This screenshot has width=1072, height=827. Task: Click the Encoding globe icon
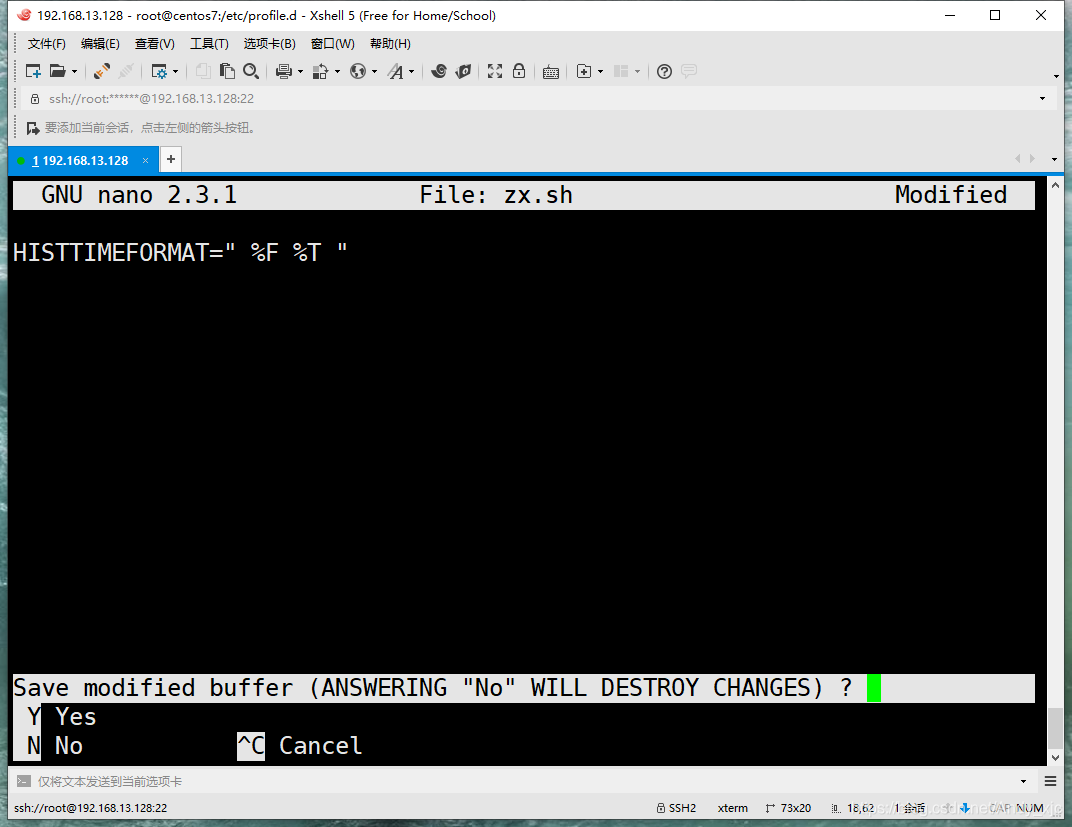pyautogui.click(x=358, y=71)
